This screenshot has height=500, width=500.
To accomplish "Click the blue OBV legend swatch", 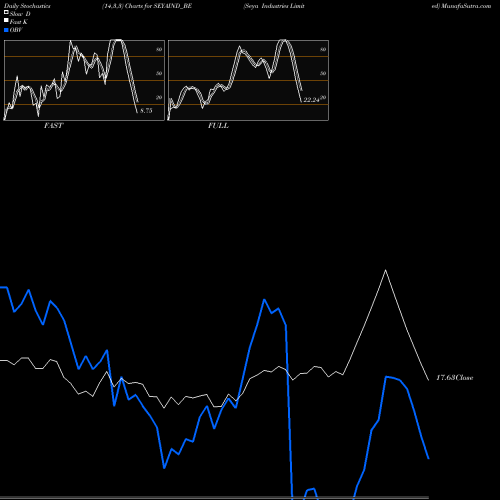I will 6,30.
